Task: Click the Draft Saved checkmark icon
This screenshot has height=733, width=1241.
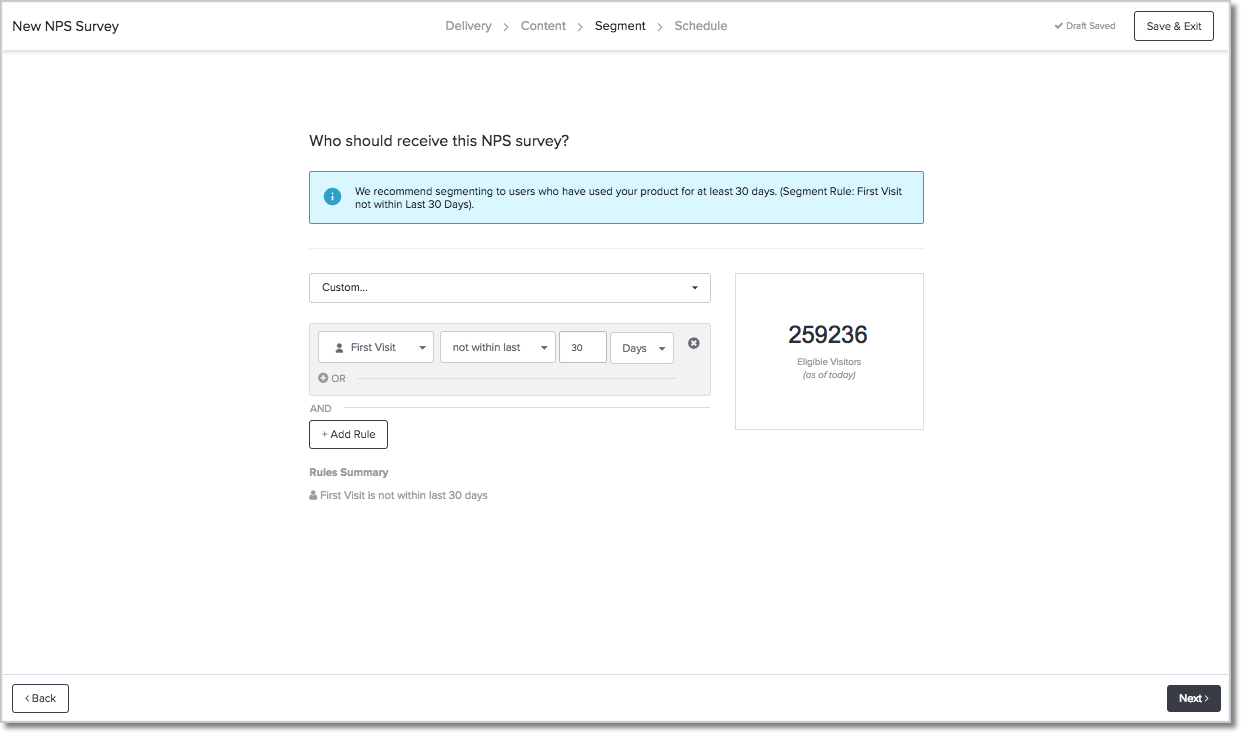Action: click(x=1058, y=26)
